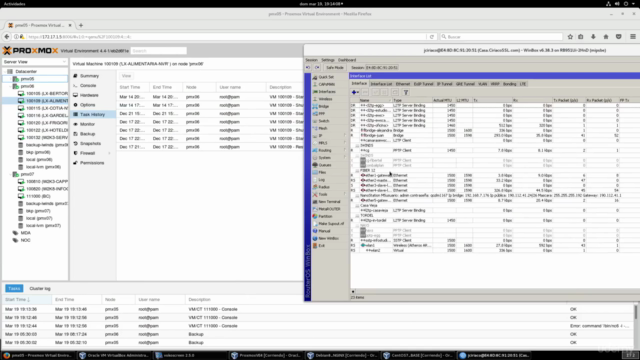Click Exit in WinBox sidebar
Image resolution: width=640 pixels, height=360 pixels.
click(x=322, y=246)
